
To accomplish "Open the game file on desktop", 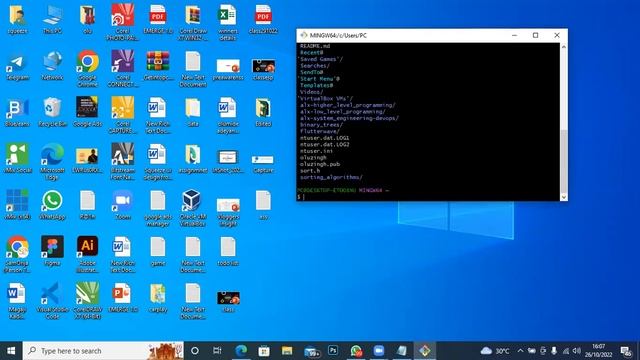I will click(x=158, y=252).
